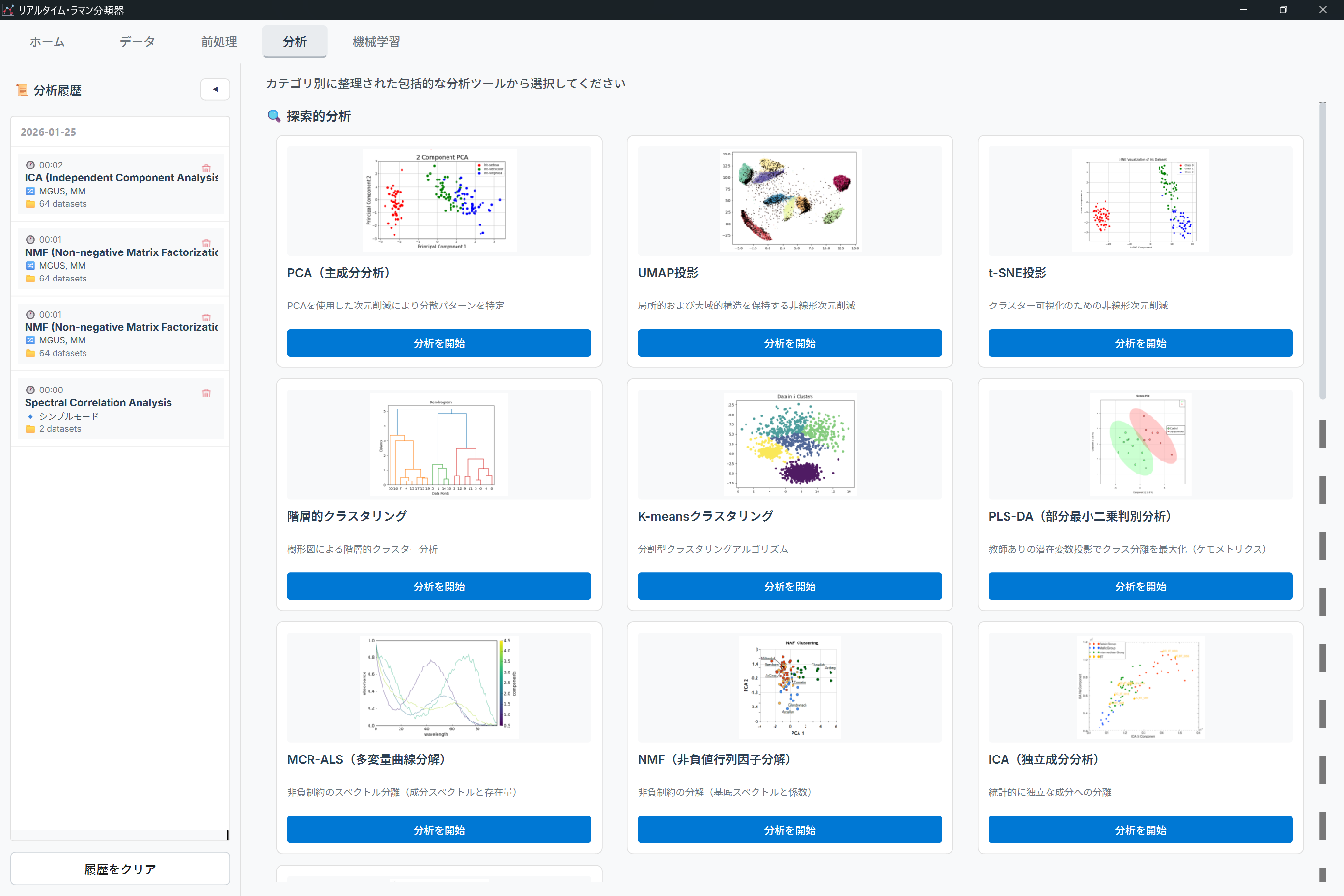Start the K-meansクラスタリング analysis
Viewport: 1344px width, 896px height.
click(790, 586)
